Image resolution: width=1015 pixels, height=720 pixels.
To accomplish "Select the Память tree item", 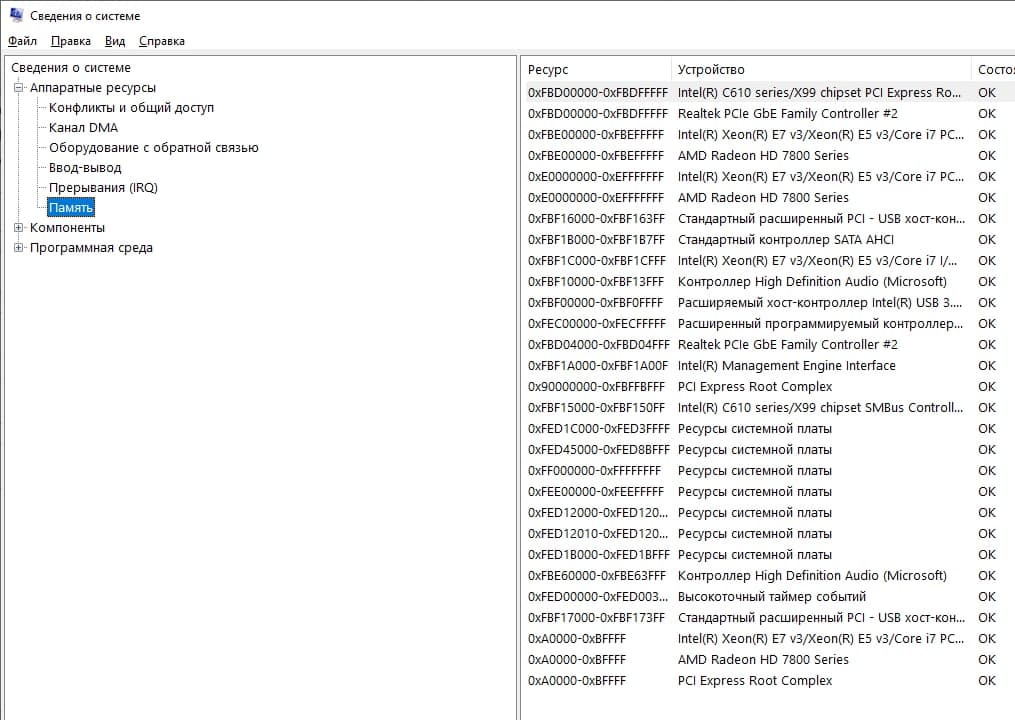I will point(71,208).
